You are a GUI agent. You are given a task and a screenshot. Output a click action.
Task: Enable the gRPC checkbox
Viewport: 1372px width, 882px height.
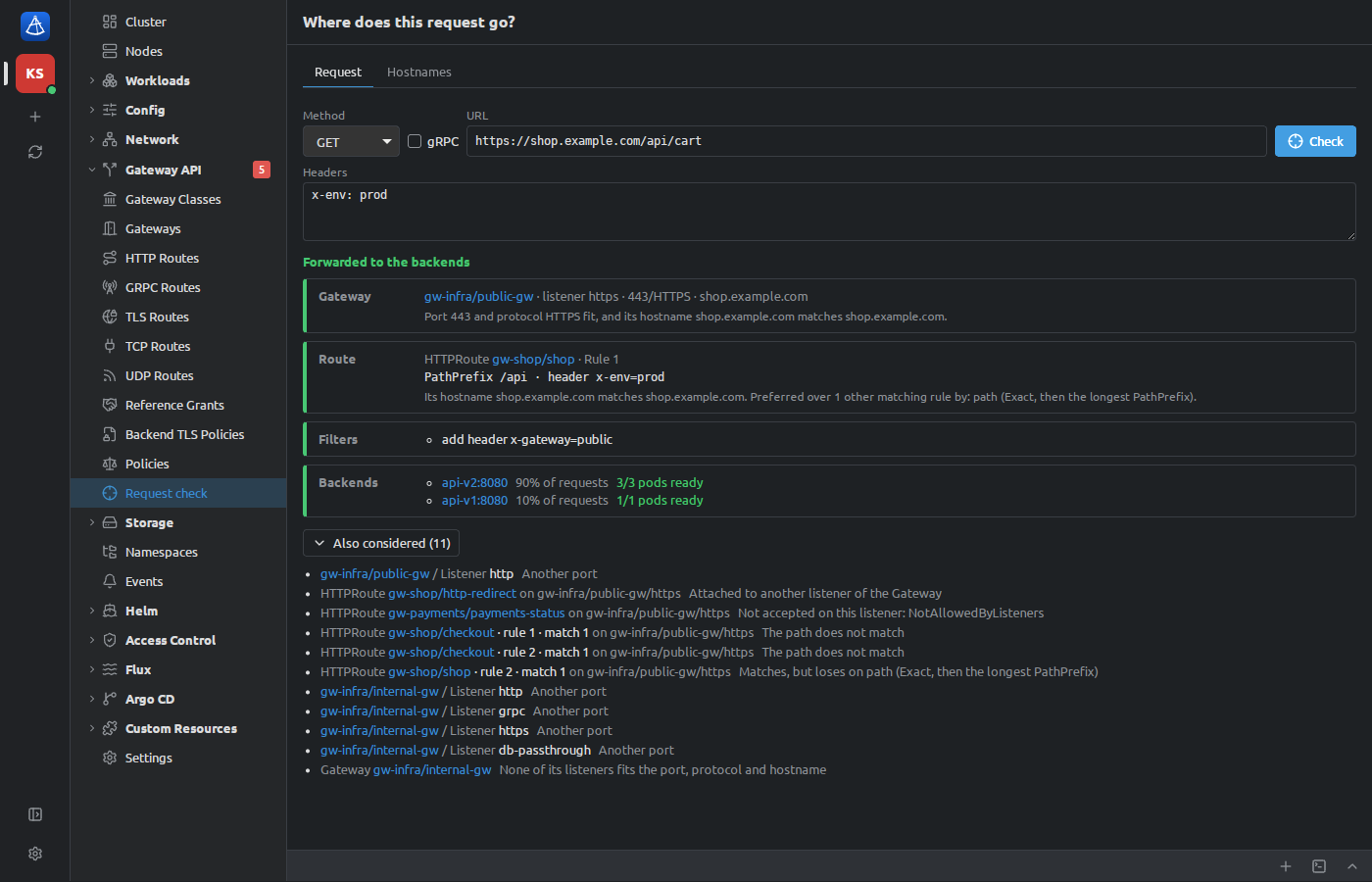pyautogui.click(x=415, y=141)
